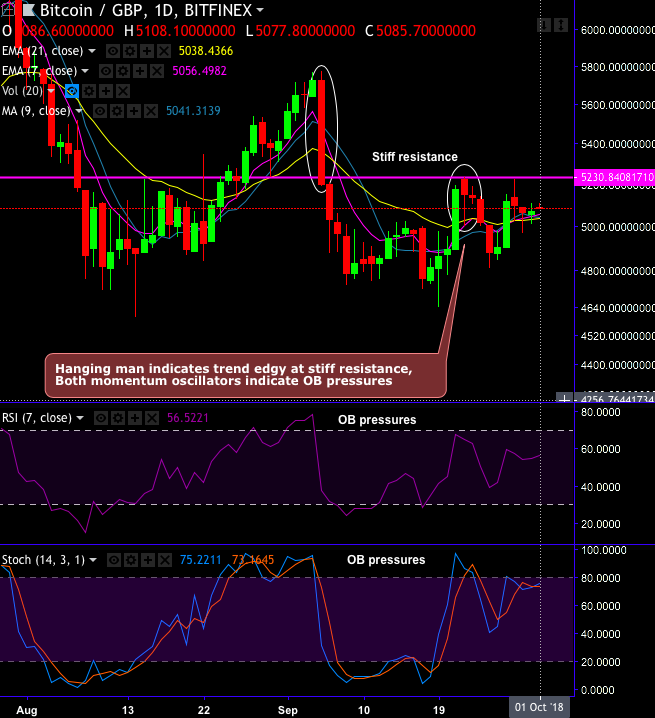Click MA value 5041.3139
Image resolution: width=655 pixels, height=718 pixels.
193,111
